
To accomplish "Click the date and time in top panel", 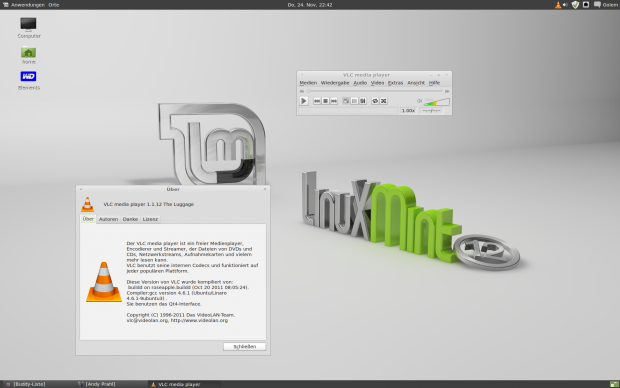I will tap(310, 5).
